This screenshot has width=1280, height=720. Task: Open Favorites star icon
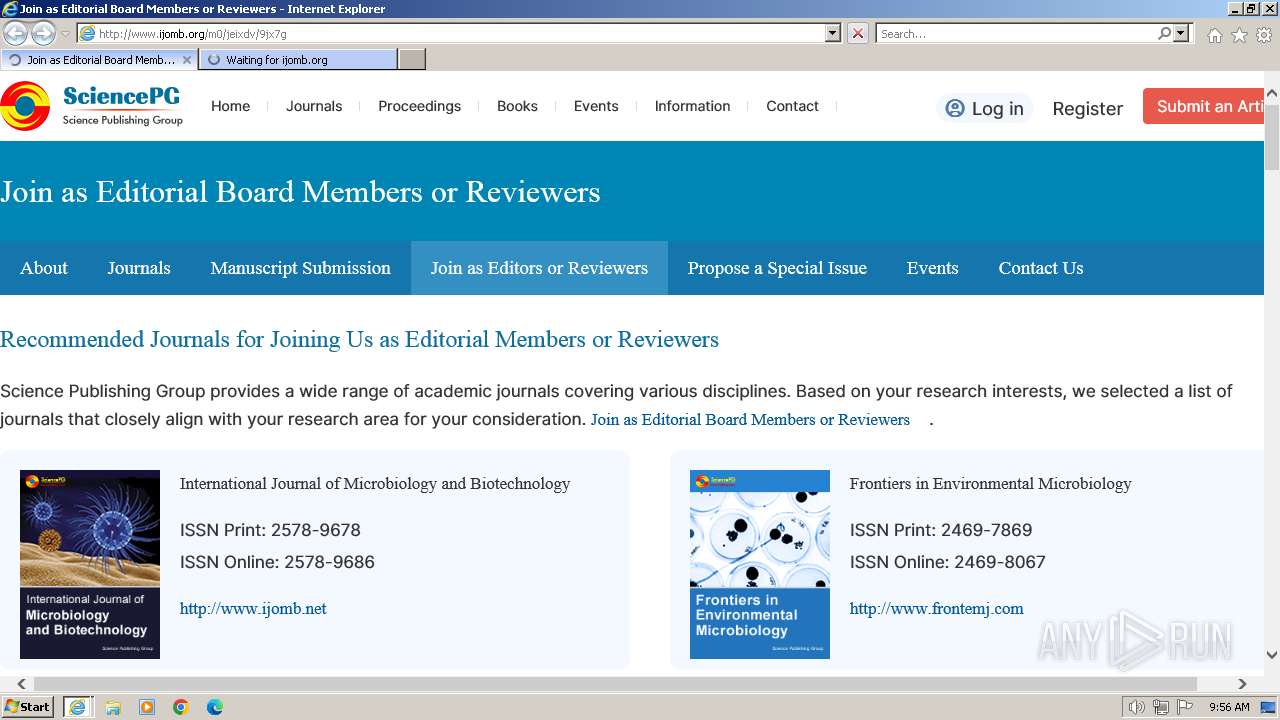point(1239,35)
